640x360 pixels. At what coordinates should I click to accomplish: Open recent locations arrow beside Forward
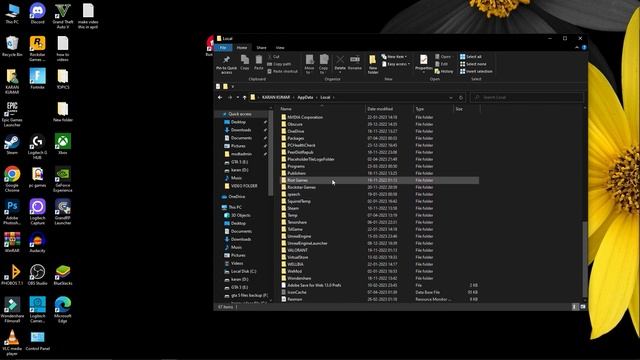pyautogui.click(x=238, y=98)
